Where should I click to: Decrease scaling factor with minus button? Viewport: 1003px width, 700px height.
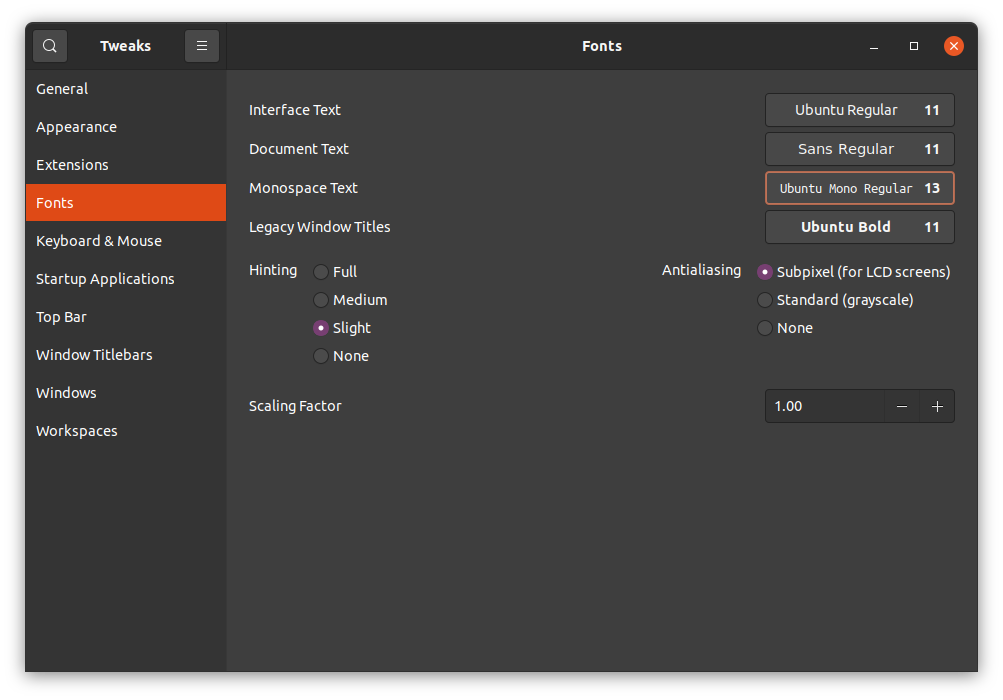pos(902,406)
